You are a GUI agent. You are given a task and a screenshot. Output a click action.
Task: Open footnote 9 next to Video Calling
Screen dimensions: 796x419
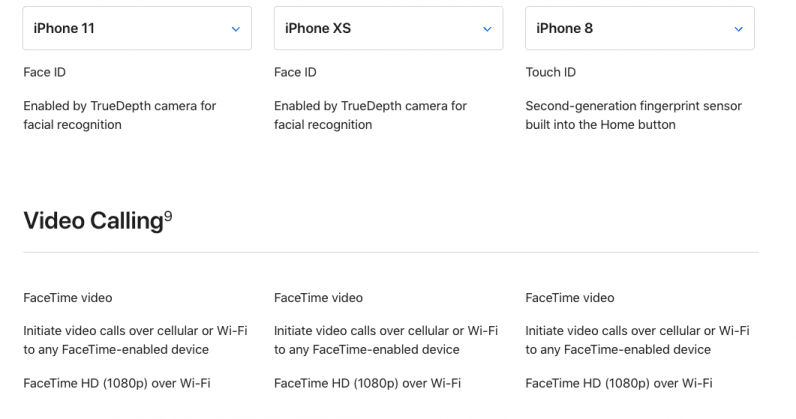pyautogui.click(x=168, y=215)
